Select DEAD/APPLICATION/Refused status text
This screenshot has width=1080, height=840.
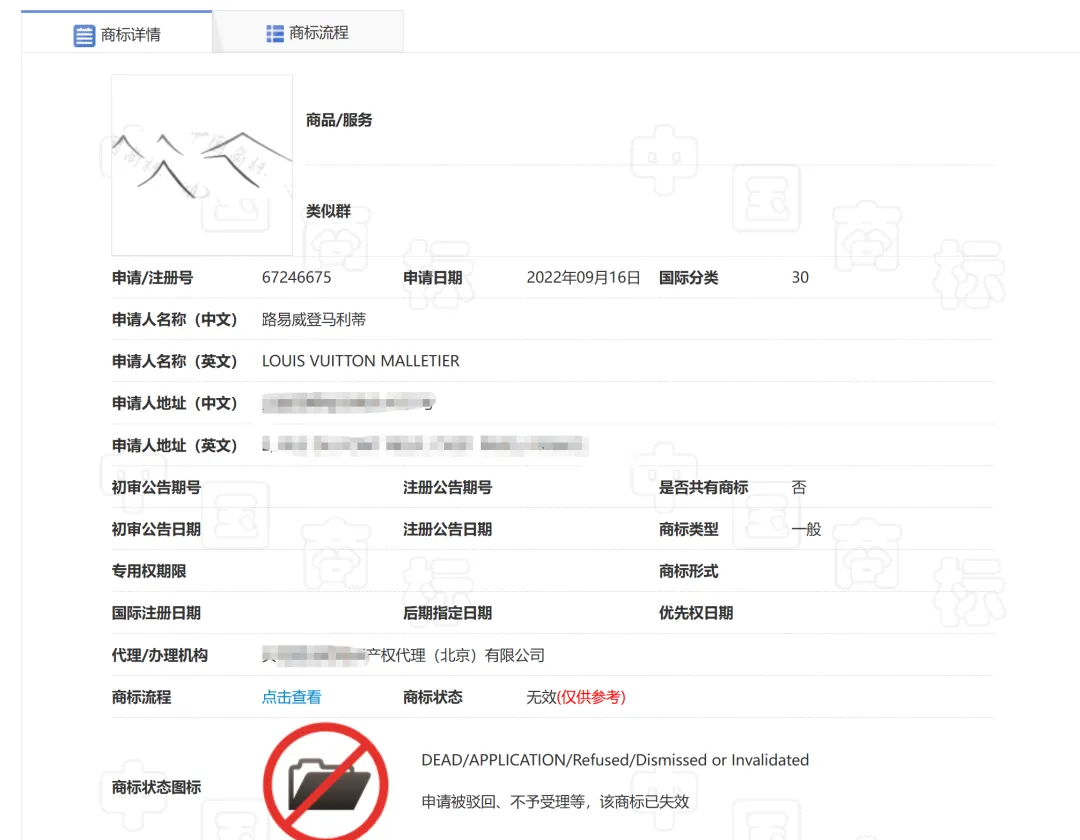(615, 760)
